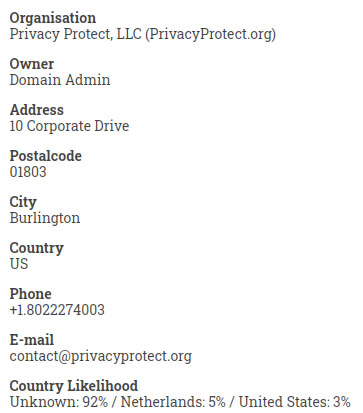This screenshot has width=363, height=413.
Task: Open the contact@privacyprotect.org email address
Action: (101, 357)
